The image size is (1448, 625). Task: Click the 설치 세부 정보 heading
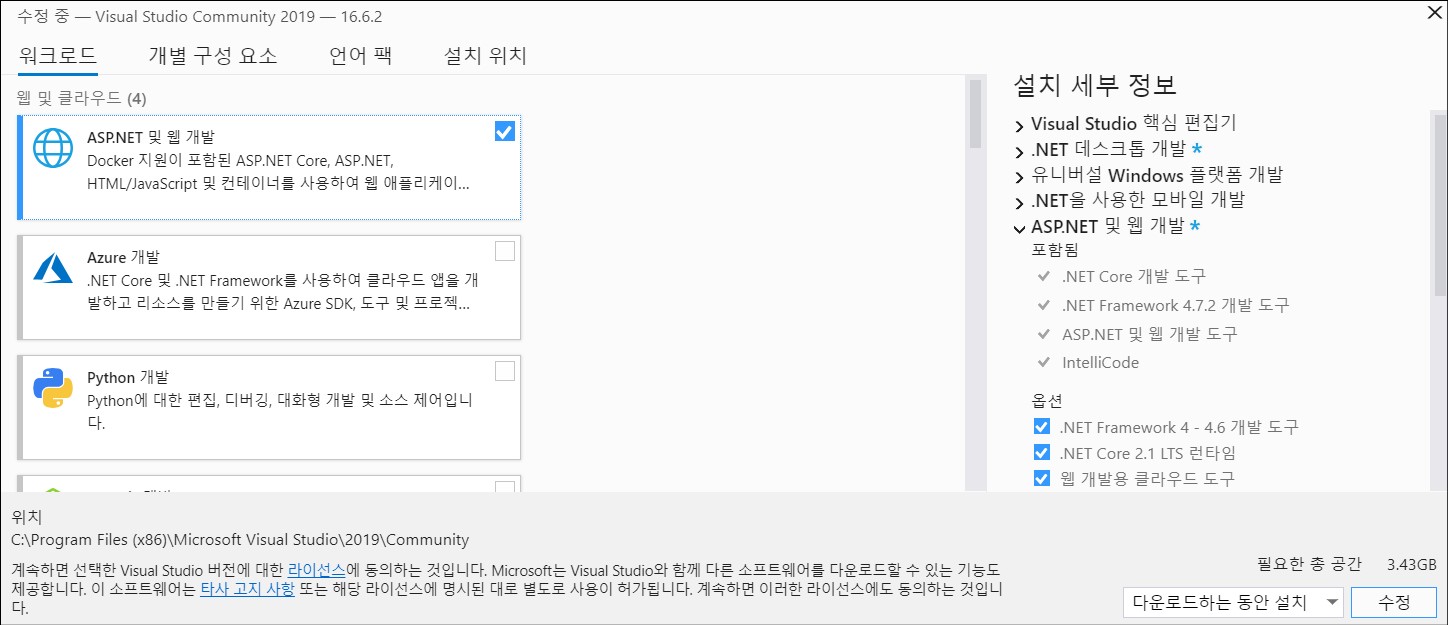coord(1095,85)
